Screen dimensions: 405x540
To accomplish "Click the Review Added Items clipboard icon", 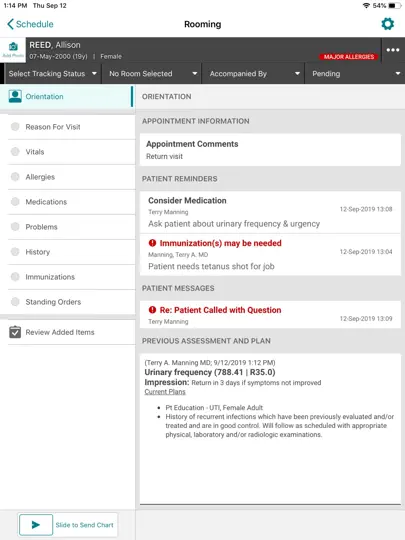I will click(15, 332).
